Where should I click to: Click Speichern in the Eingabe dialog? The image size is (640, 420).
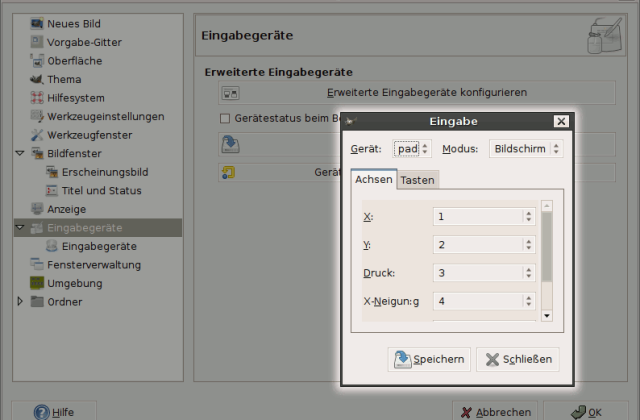429,359
